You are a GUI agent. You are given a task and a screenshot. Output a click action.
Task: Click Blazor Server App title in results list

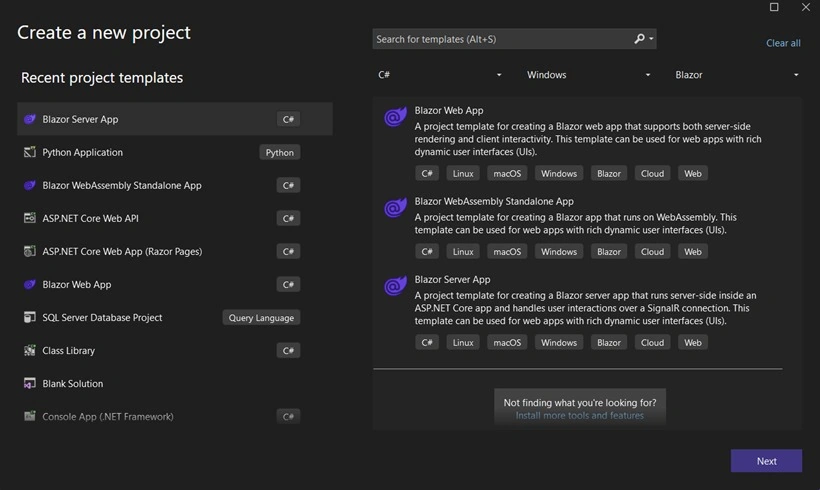[x=452, y=279]
